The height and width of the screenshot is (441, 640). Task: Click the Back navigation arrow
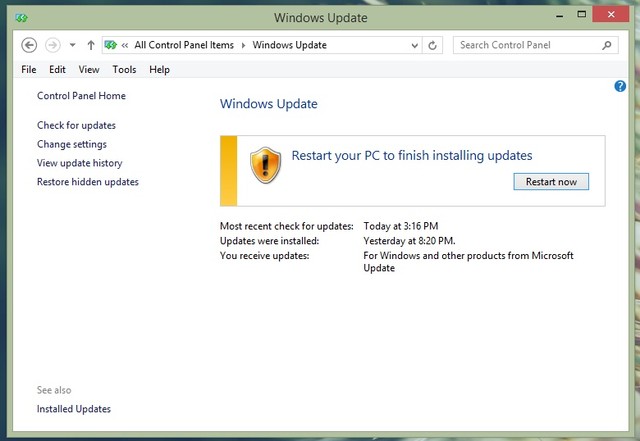[29, 45]
